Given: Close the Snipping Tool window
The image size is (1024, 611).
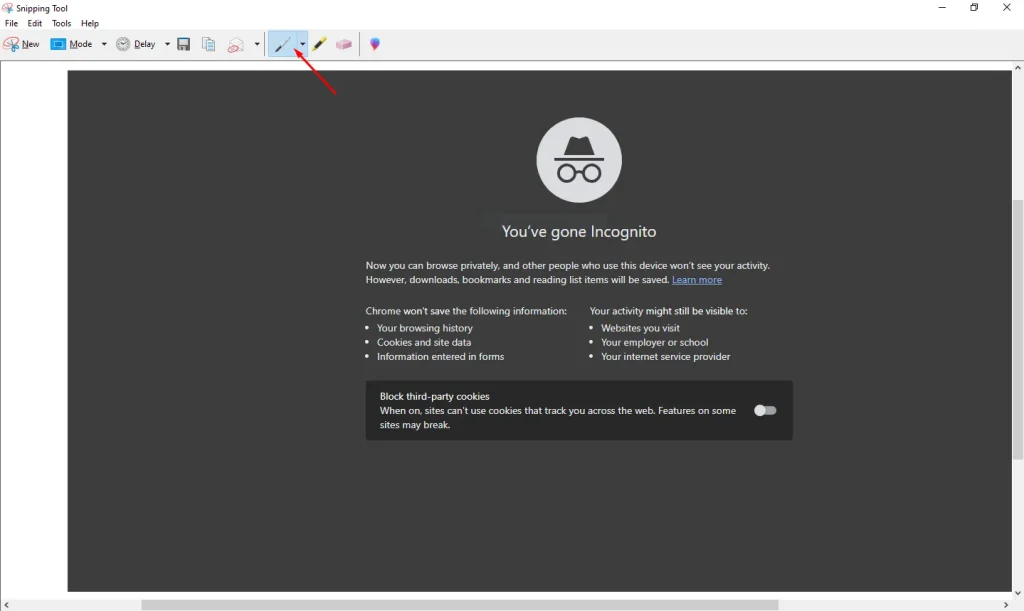Looking at the screenshot, I should click(x=1006, y=8).
